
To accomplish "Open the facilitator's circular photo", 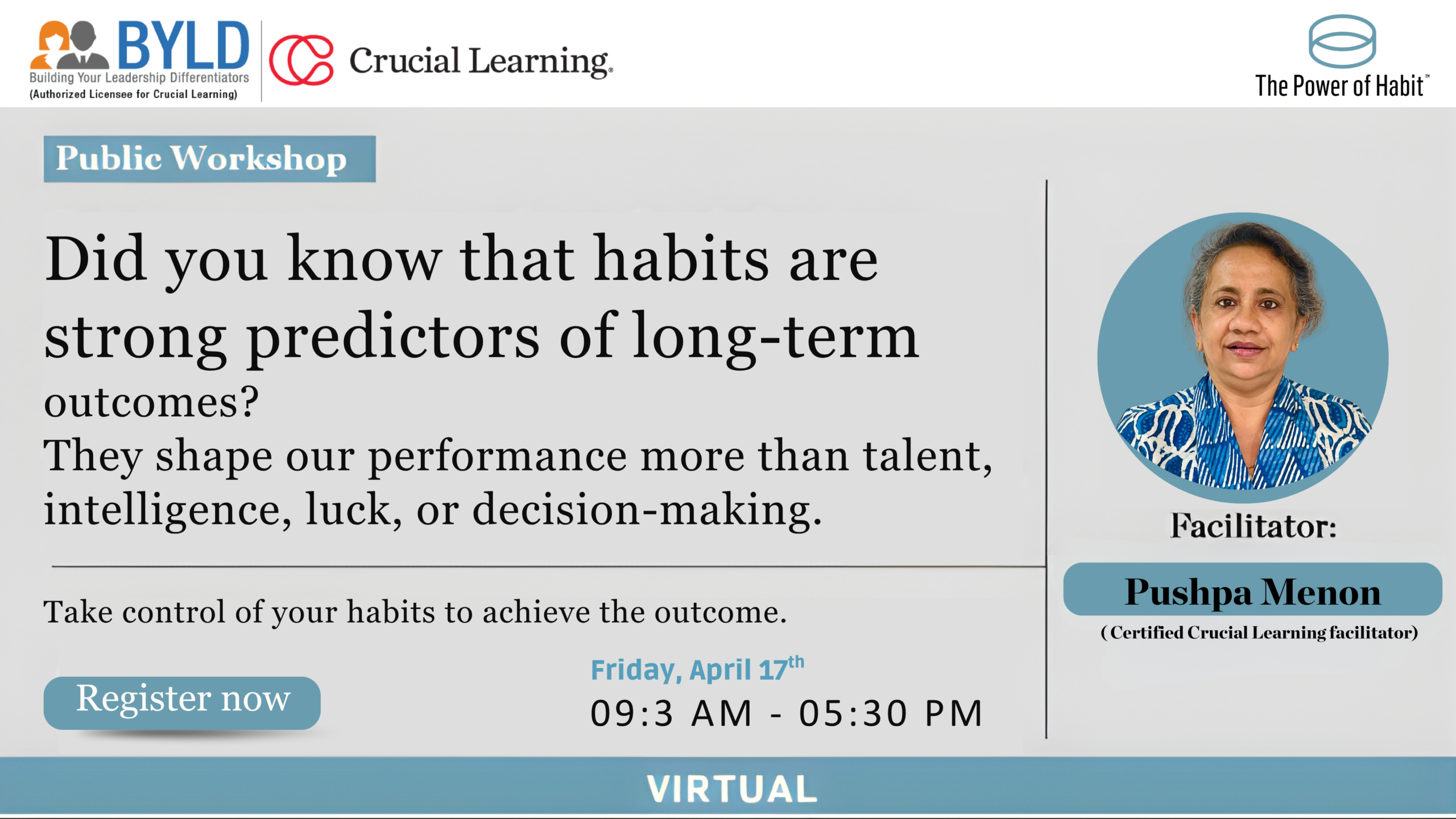I will tap(1243, 357).
